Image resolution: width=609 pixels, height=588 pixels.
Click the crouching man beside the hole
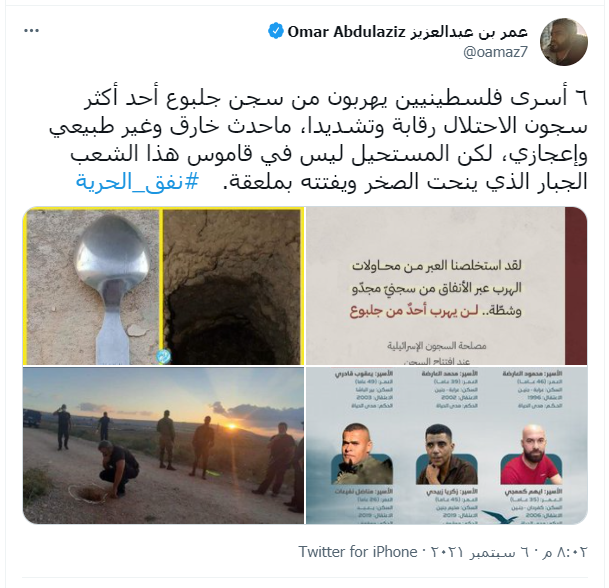point(117,469)
